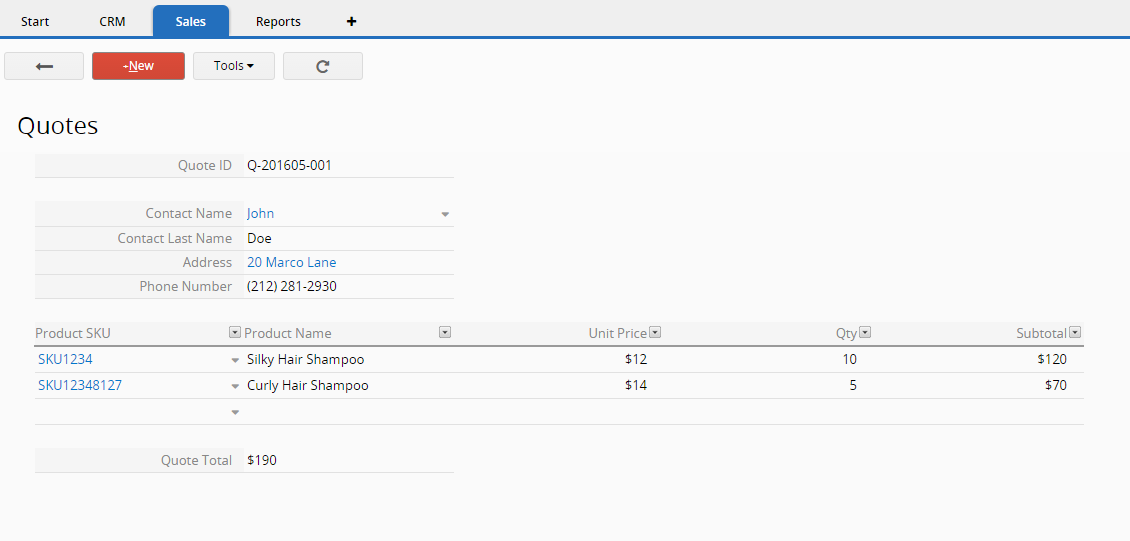Select the Silky Hair Shampoo cell
This screenshot has height=541, width=1130.
click(306, 359)
